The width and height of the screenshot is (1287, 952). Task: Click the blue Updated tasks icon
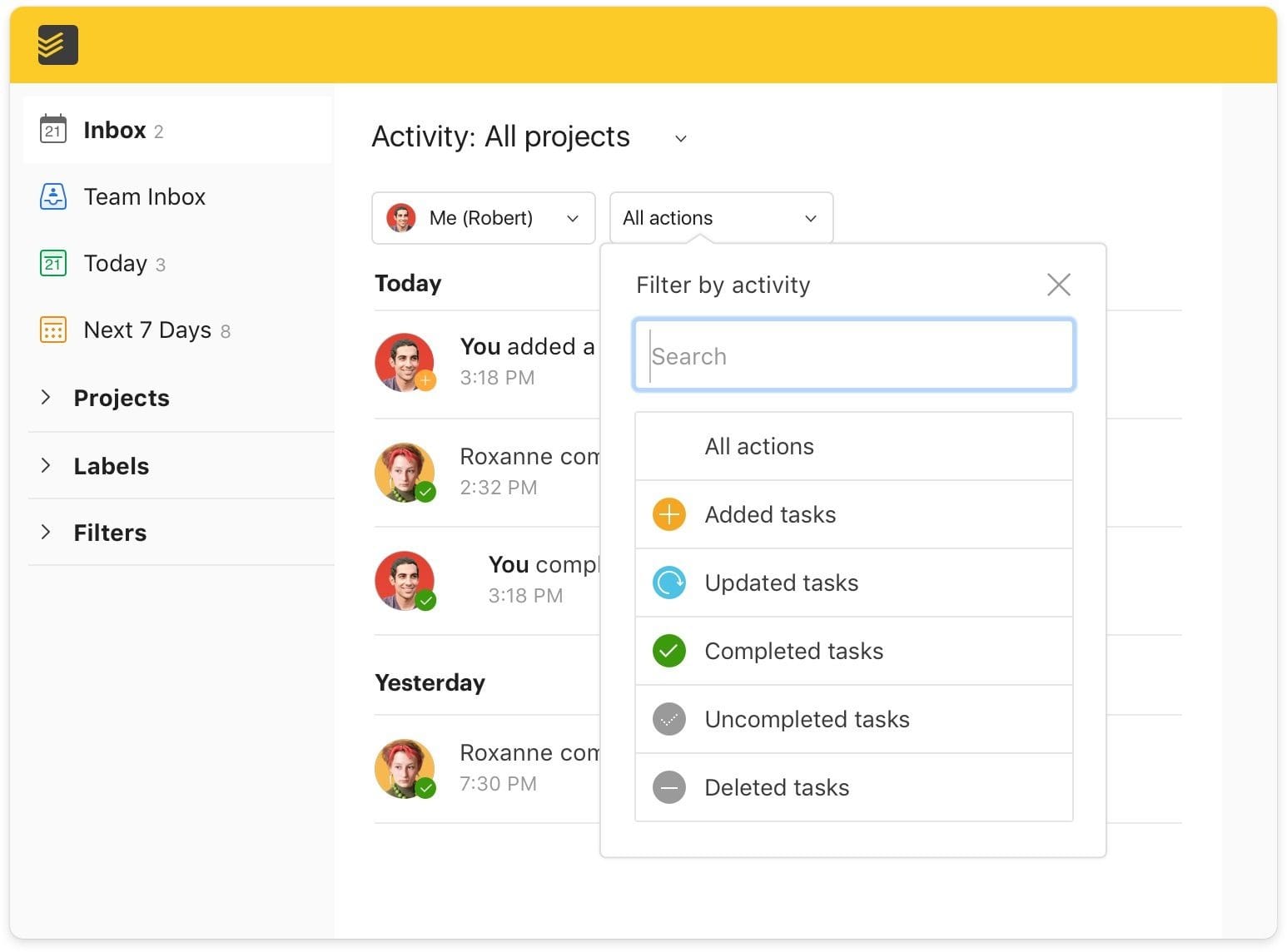[x=668, y=583]
